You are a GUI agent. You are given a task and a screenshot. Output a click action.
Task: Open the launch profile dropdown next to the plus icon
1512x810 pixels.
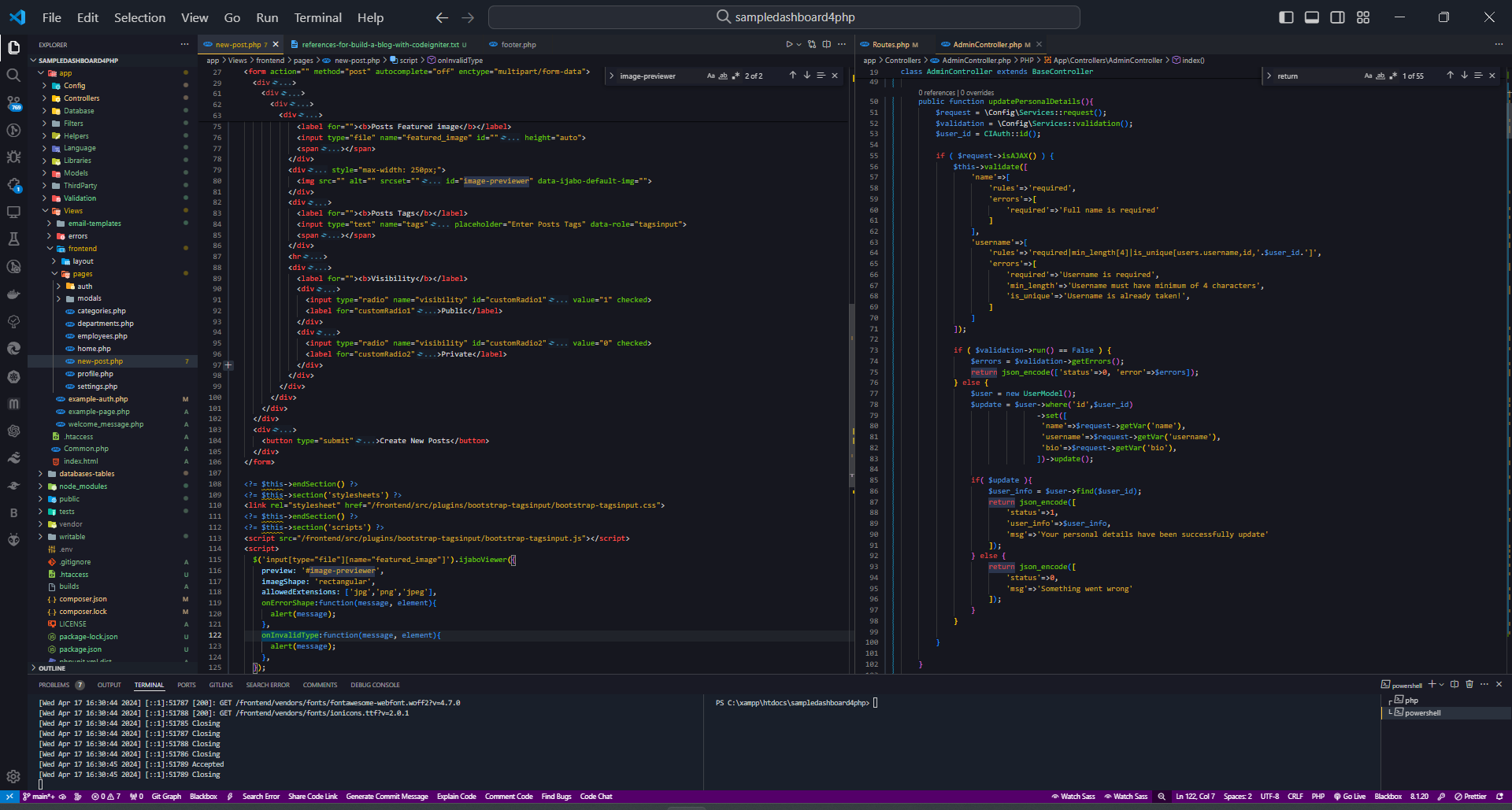coord(1441,684)
